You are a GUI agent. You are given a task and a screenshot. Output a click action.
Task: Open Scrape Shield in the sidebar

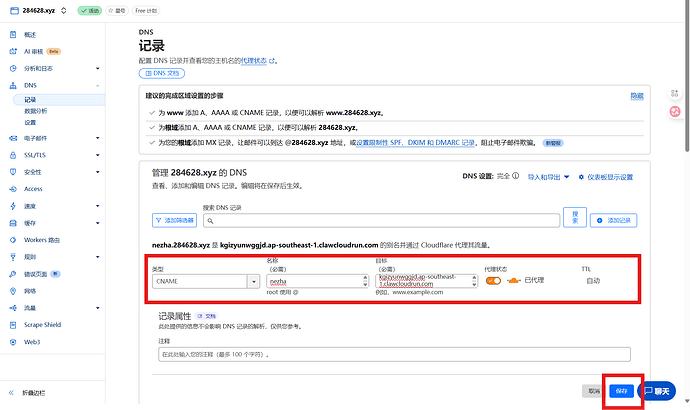pyautogui.click(x=42, y=325)
